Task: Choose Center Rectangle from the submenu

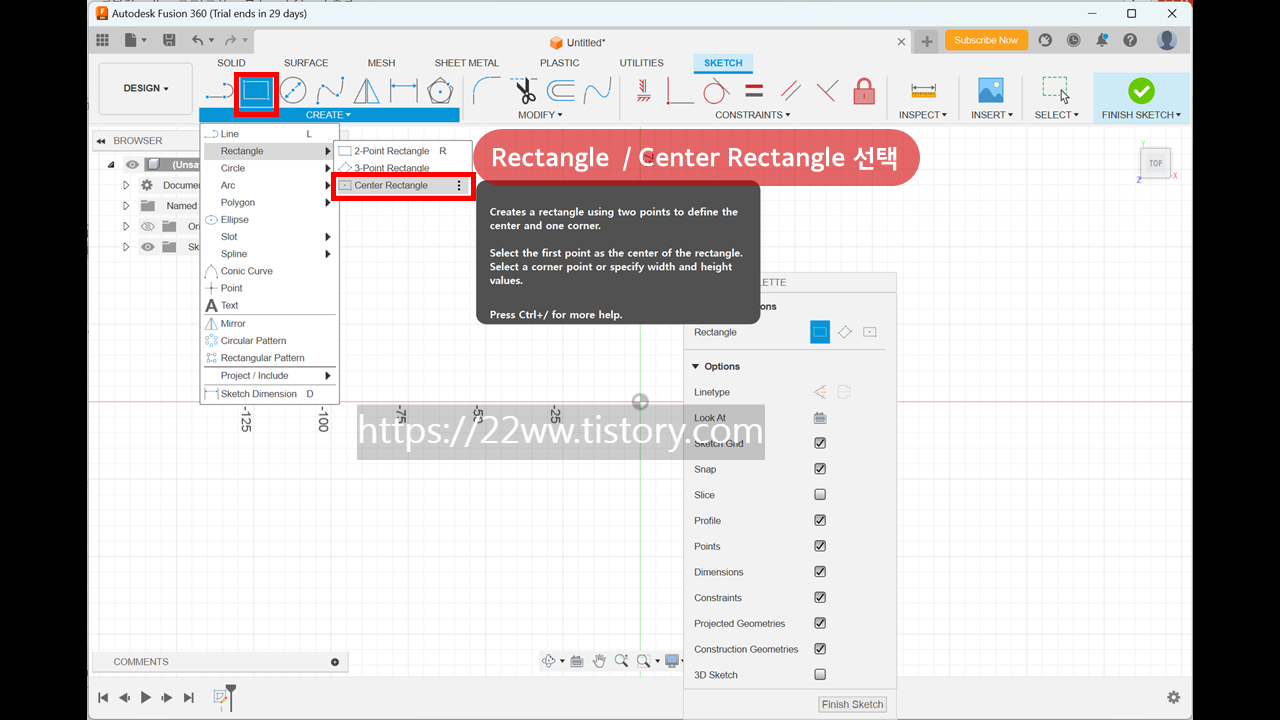Action: tap(402, 185)
